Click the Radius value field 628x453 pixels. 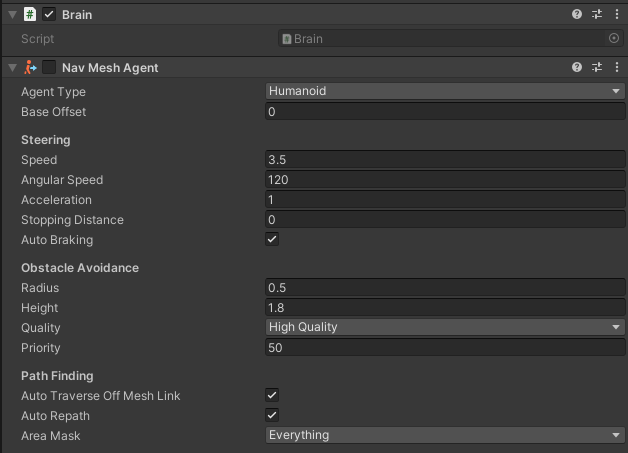[445, 288]
